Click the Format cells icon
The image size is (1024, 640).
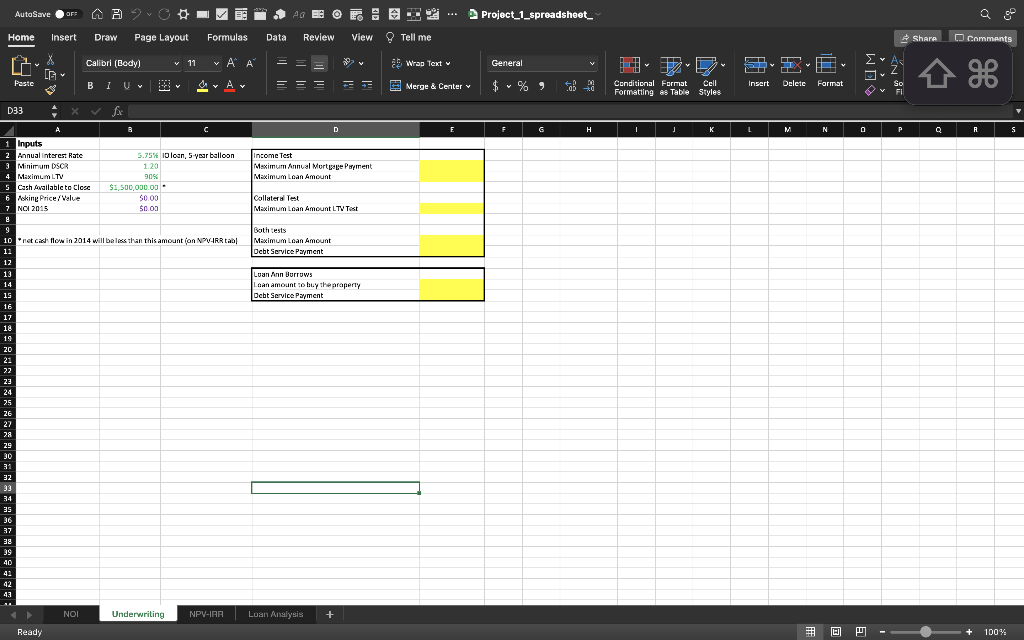pos(826,65)
